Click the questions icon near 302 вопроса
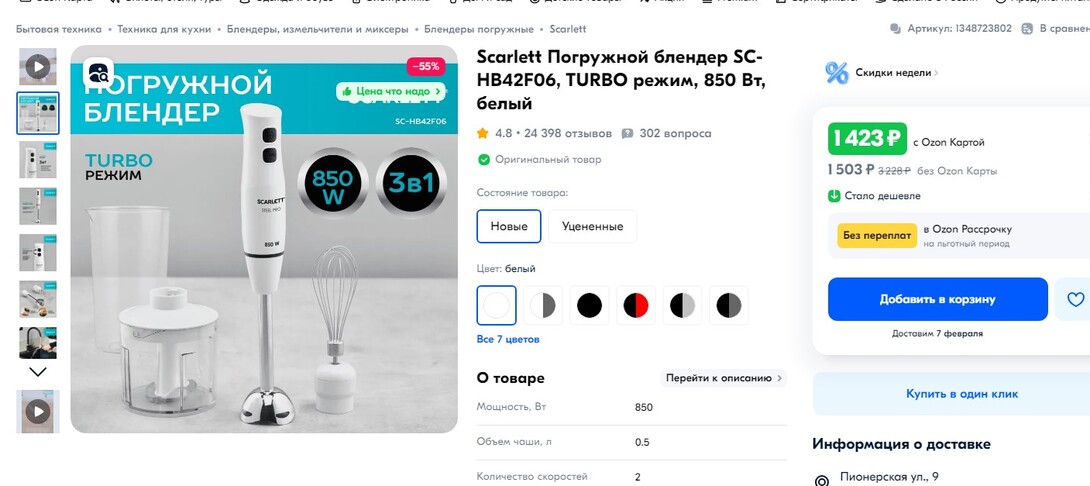The height and width of the screenshot is (486, 1090). pos(627,133)
